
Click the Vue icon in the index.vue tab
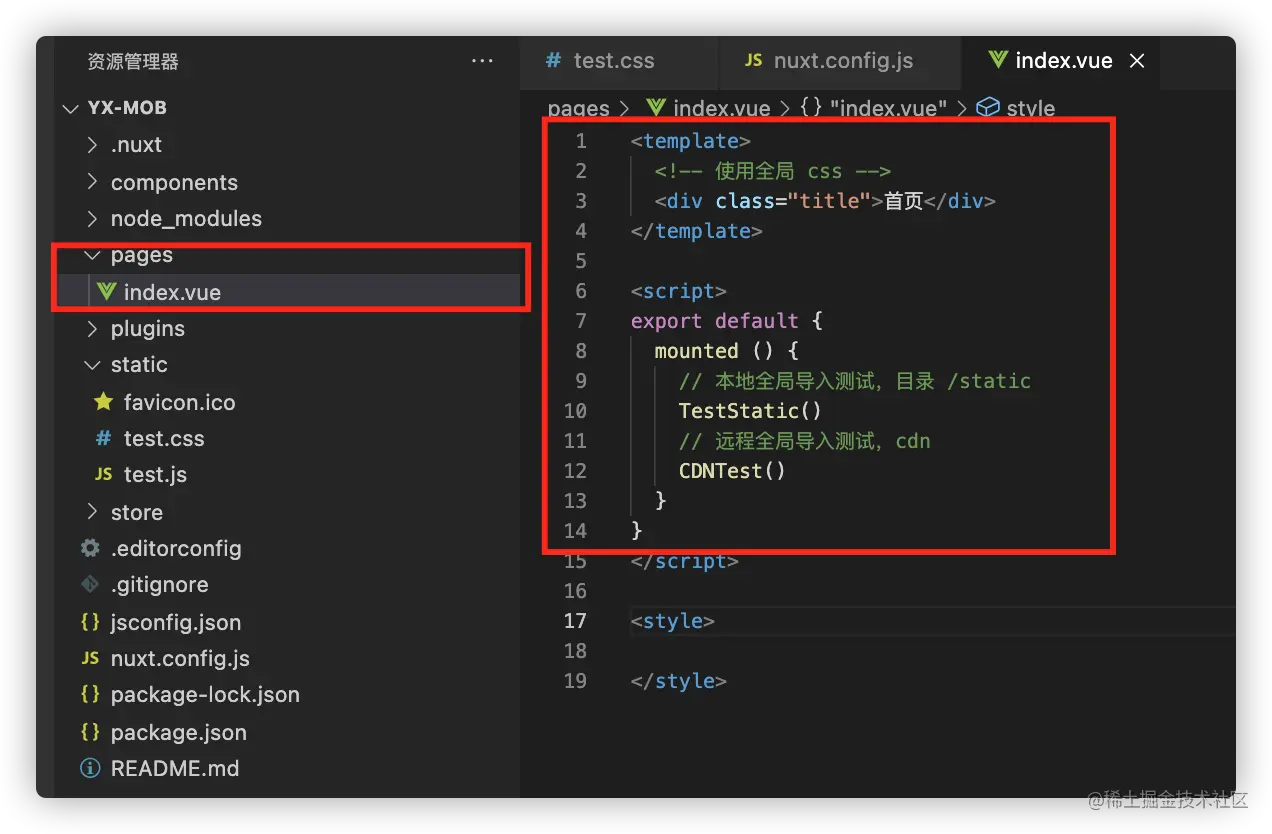[x=997, y=60]
